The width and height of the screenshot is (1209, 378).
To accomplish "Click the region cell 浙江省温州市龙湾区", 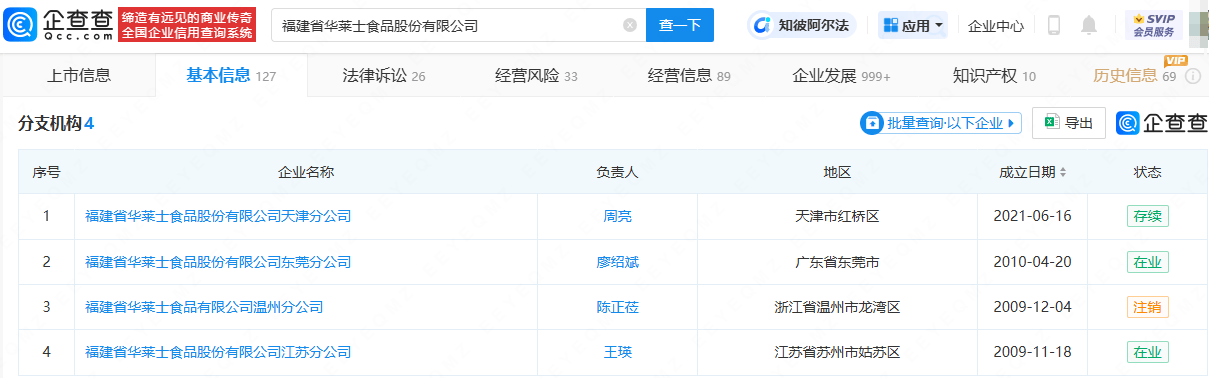I will click(x=837, y=307).
